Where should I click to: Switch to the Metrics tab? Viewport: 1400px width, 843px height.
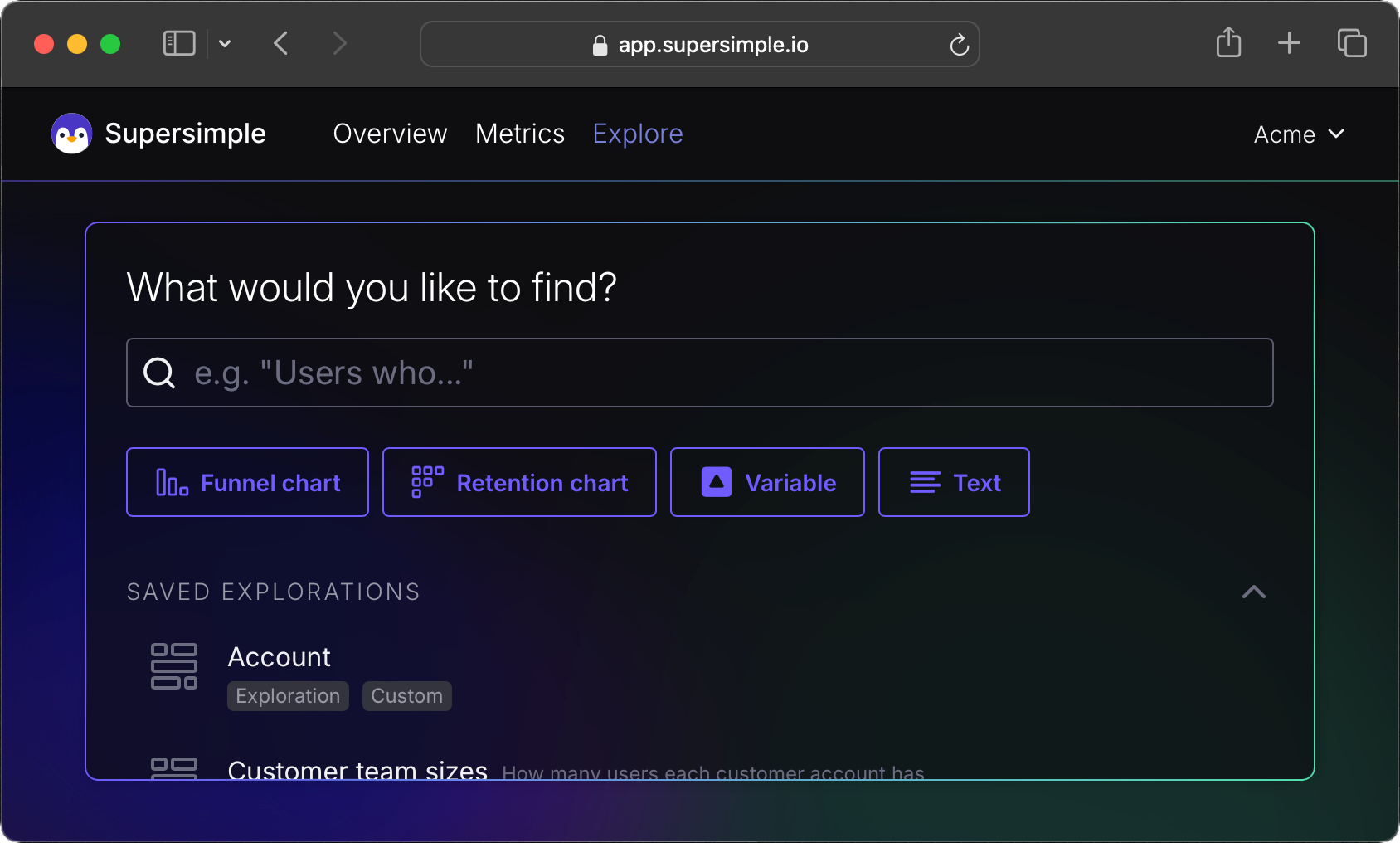point(520,134)
